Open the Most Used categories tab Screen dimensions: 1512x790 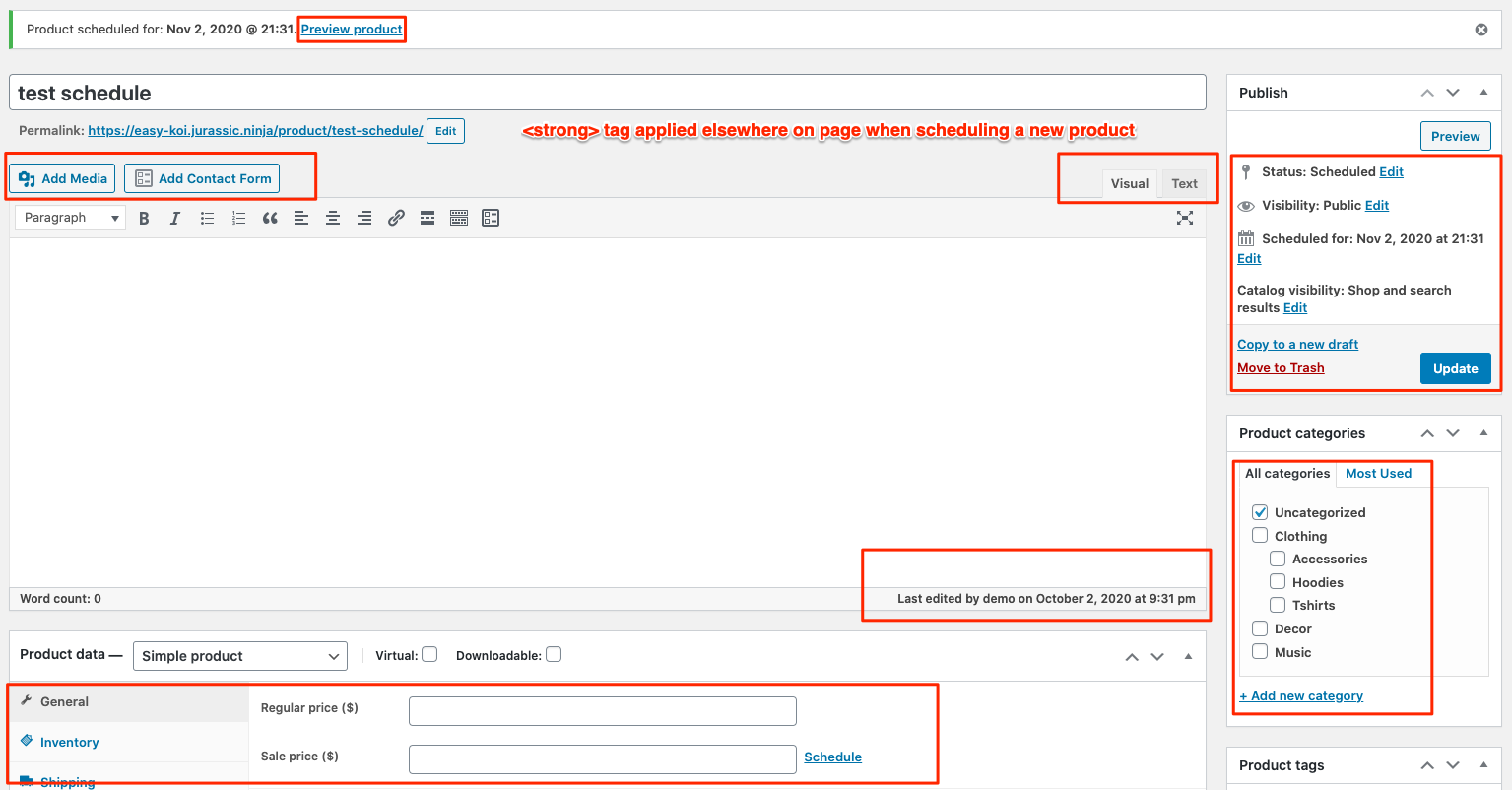(1378, 473)
